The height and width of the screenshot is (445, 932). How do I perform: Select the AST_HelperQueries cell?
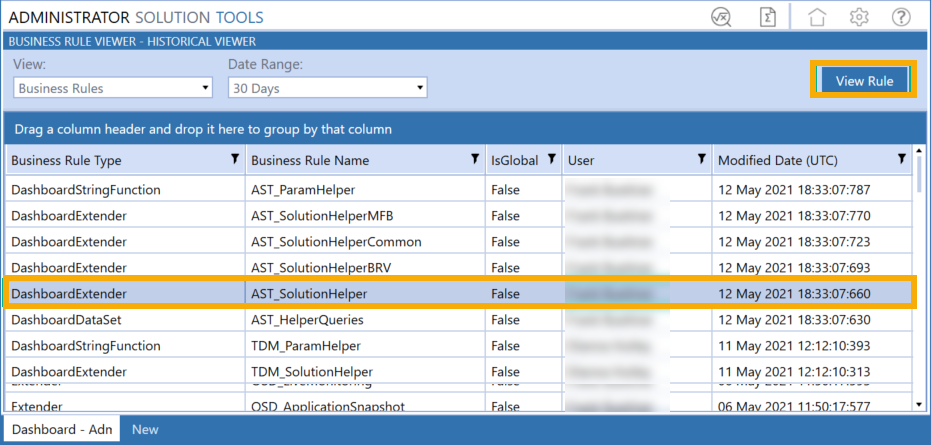click(366, 320)
